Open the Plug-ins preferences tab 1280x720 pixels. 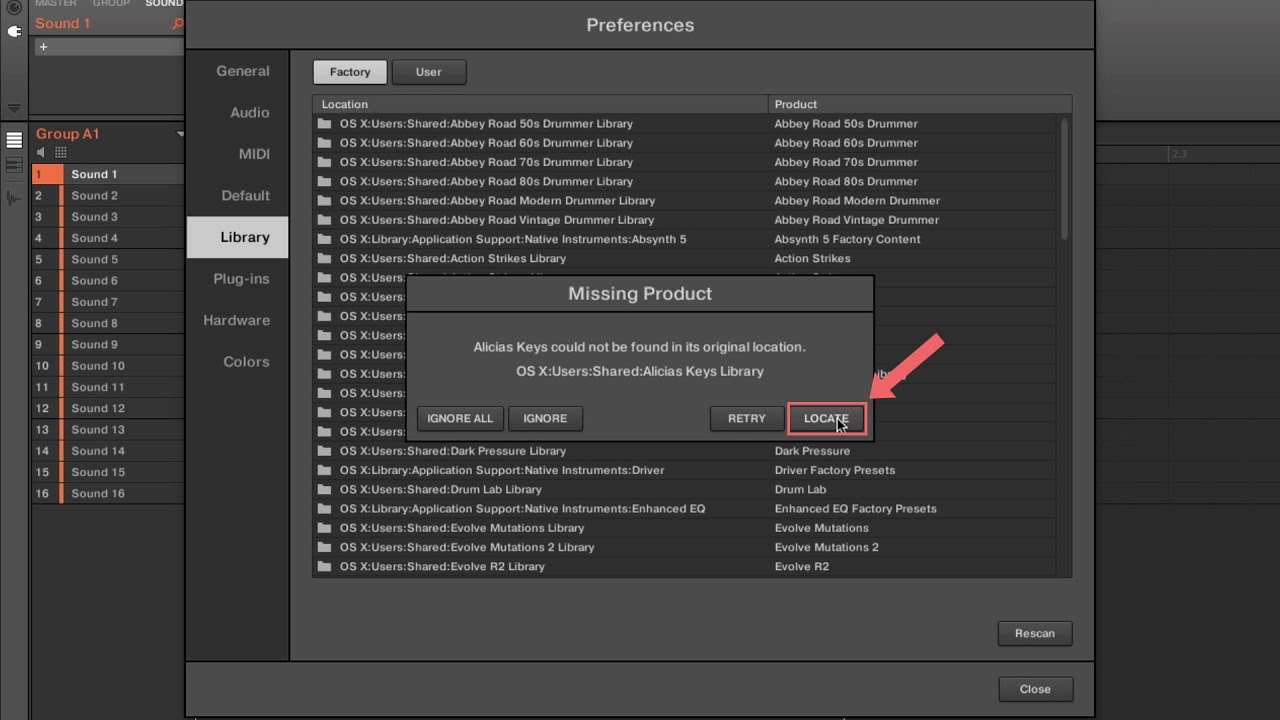tap(241, 279)
